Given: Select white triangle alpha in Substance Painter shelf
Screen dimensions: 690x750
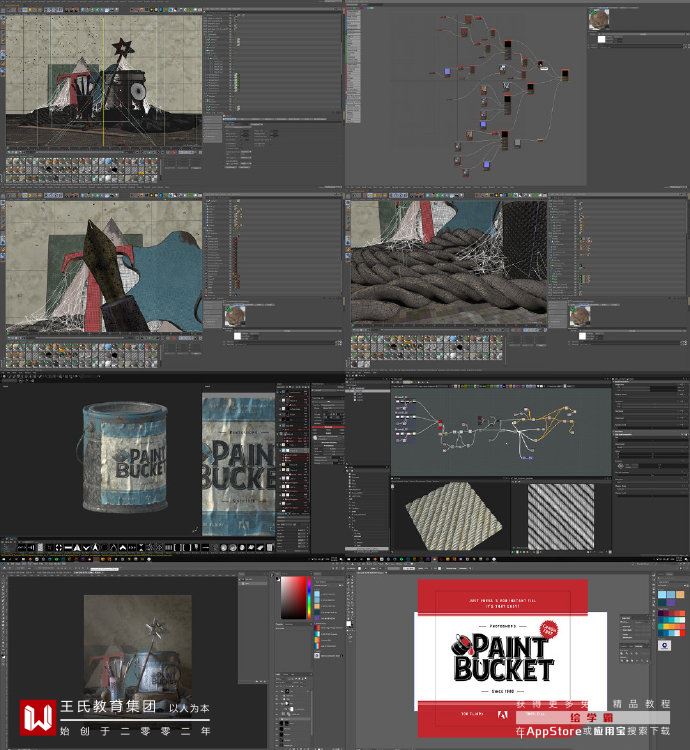Looking at the screenshot, I should [77, 547].
